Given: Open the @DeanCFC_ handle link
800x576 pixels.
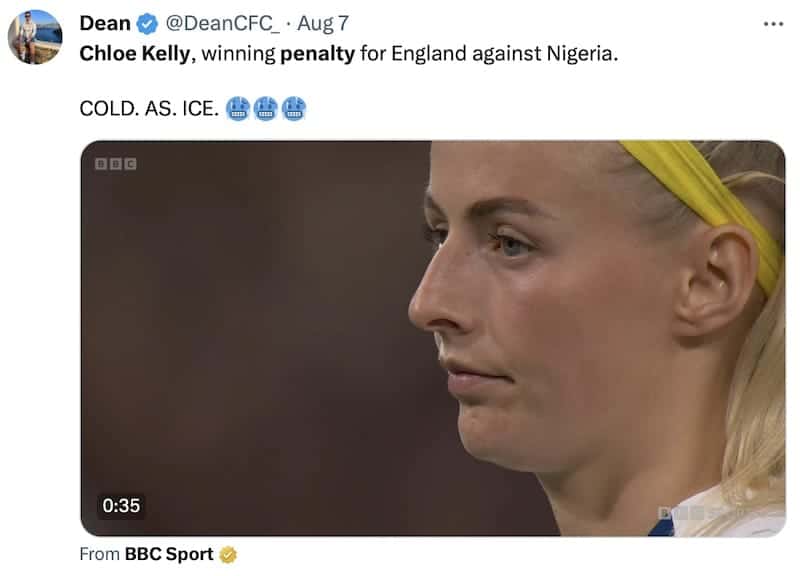Looking at the screenshot, I should click(222, 23).
